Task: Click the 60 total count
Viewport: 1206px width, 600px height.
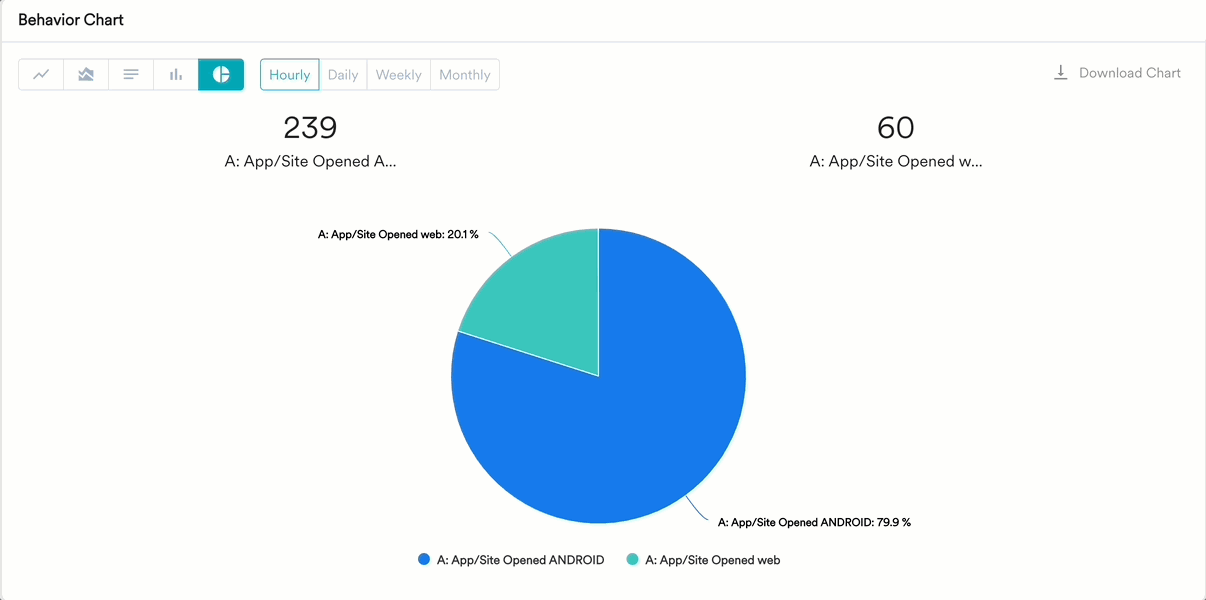Action: point(895,128)
